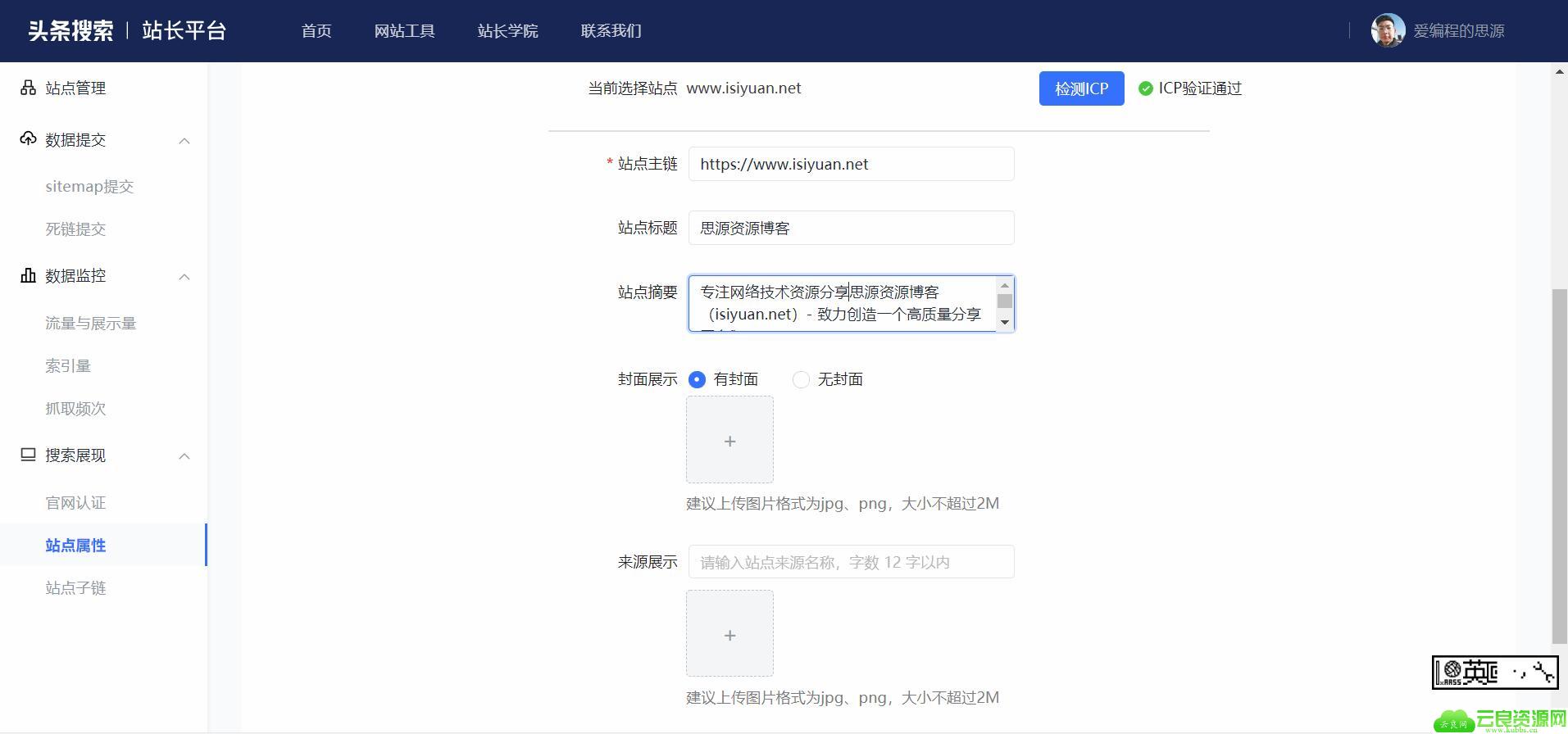Click the 站点摘要 textarea scroll-up arrow
1568x734 pixels.
coord(1005,286)
